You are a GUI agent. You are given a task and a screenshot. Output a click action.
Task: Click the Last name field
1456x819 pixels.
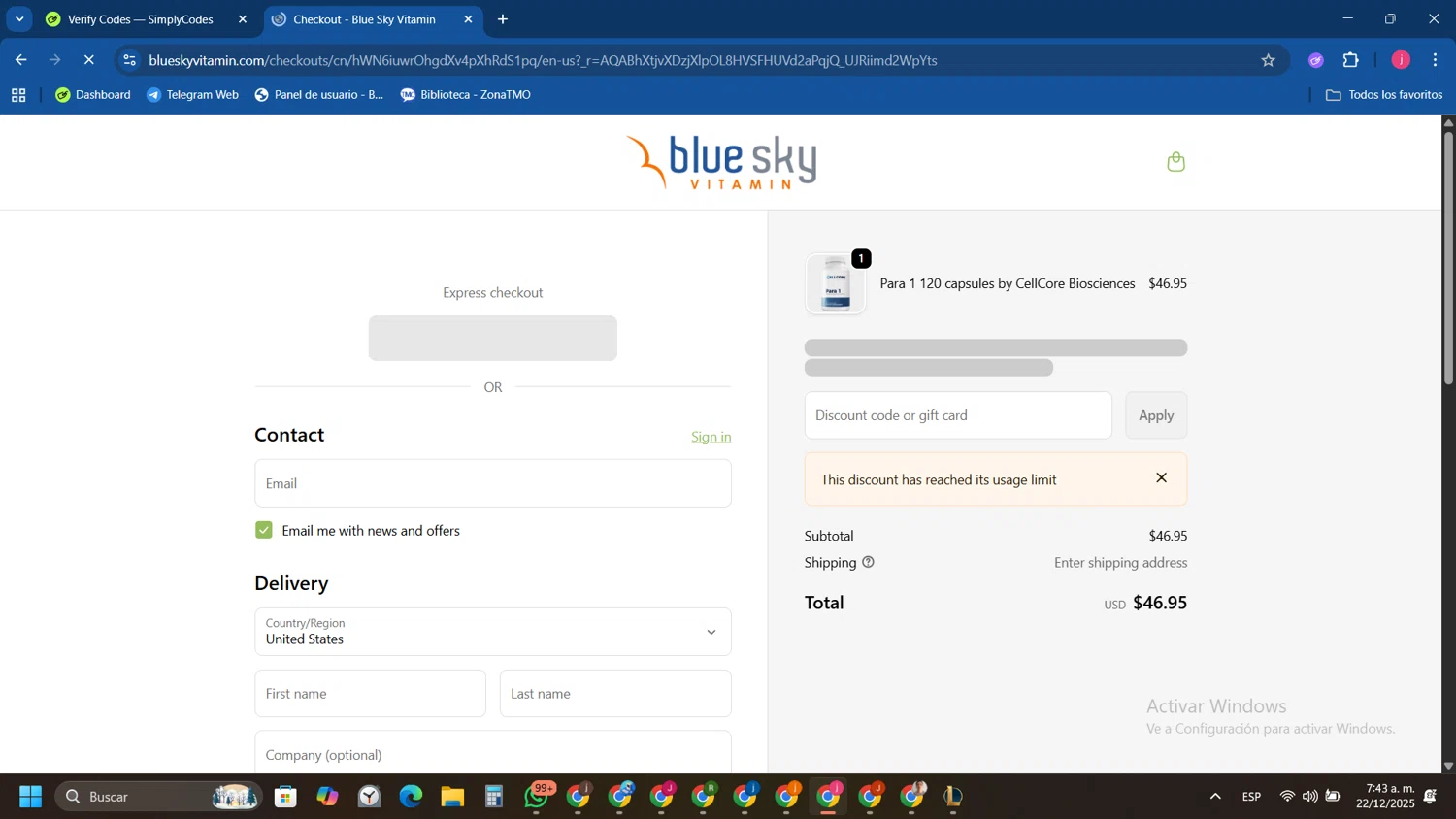point(615,694)
